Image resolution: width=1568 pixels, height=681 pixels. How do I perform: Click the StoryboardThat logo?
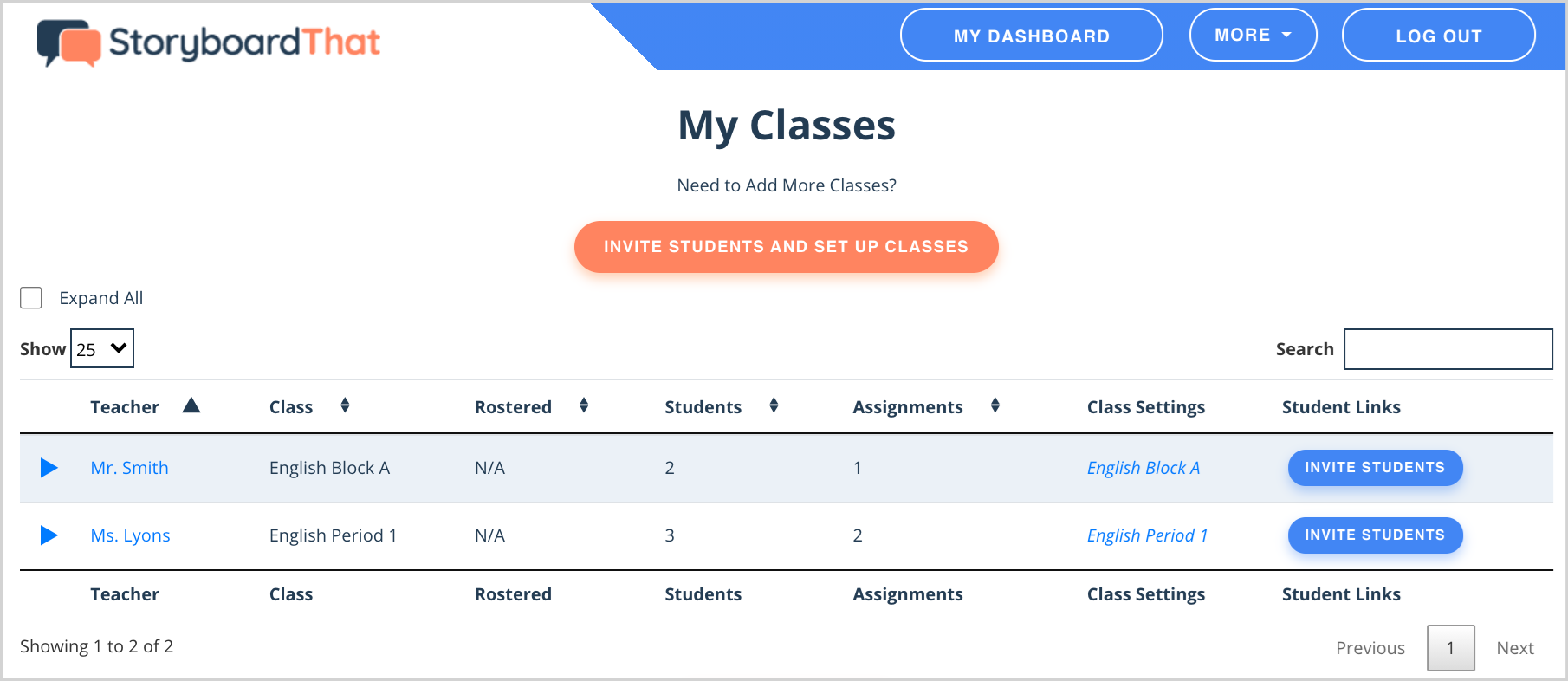208,42
